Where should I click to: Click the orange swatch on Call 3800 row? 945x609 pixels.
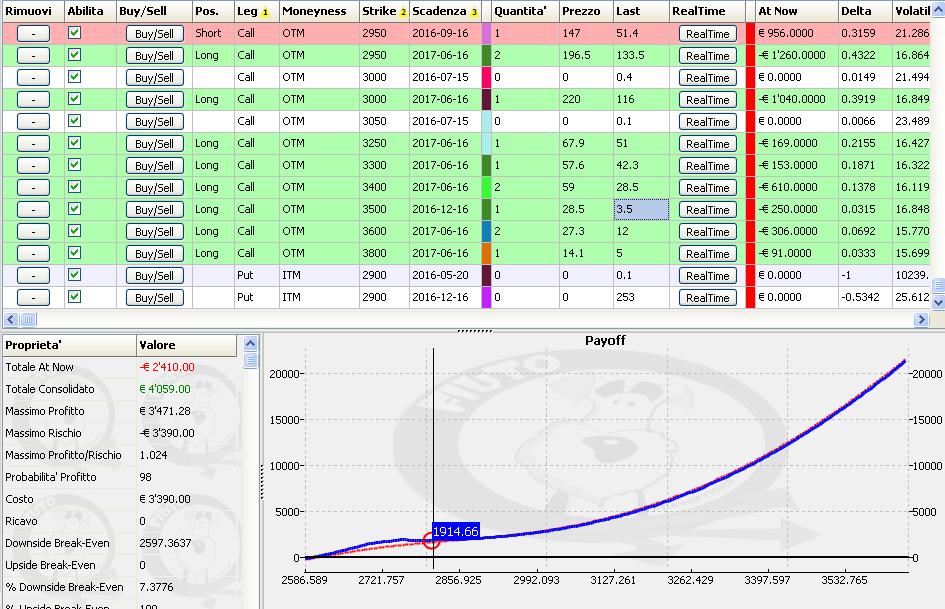(486, 253)
